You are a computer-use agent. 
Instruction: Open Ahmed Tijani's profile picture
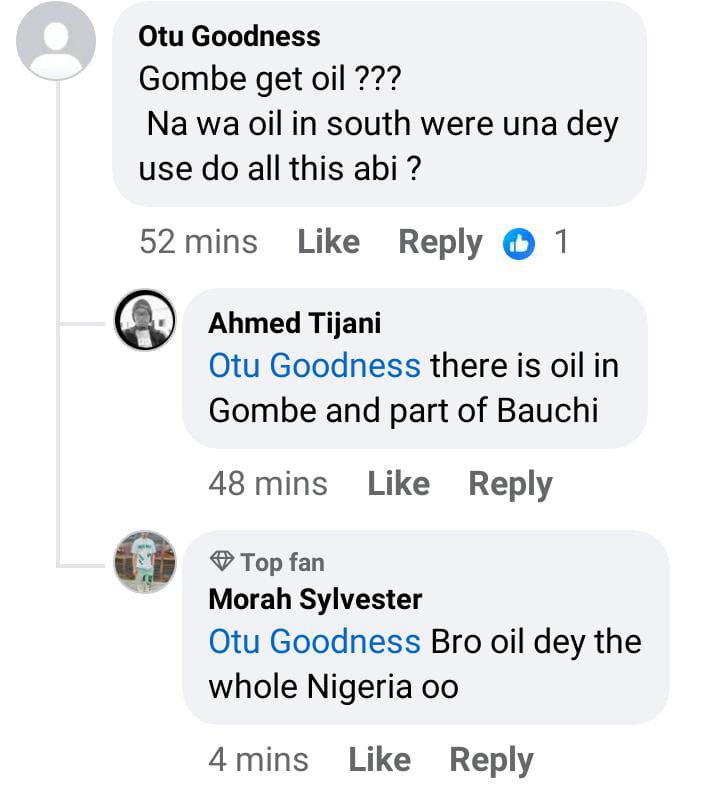click(x=146, y=321)
